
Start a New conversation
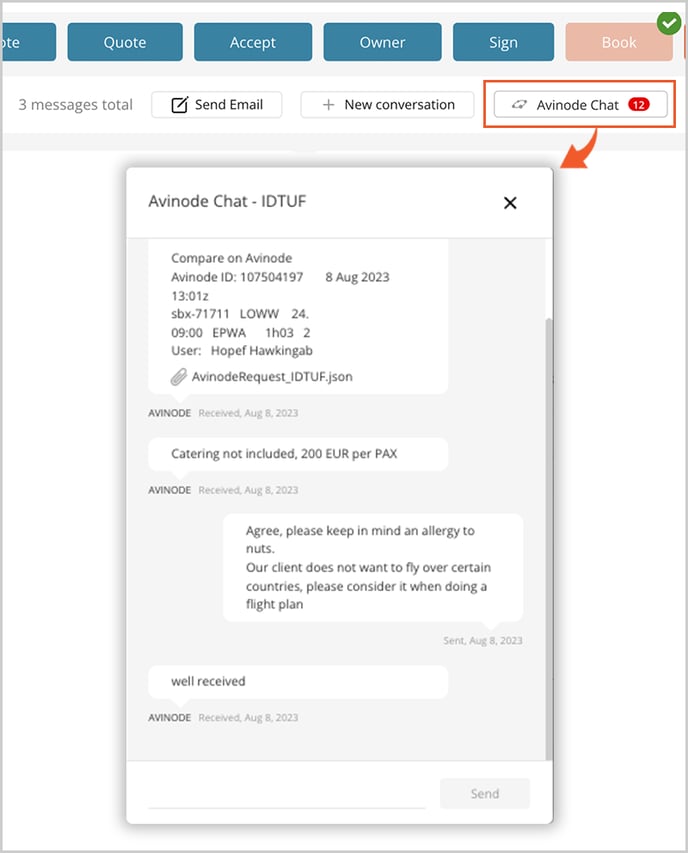click(x=387, y=104)
